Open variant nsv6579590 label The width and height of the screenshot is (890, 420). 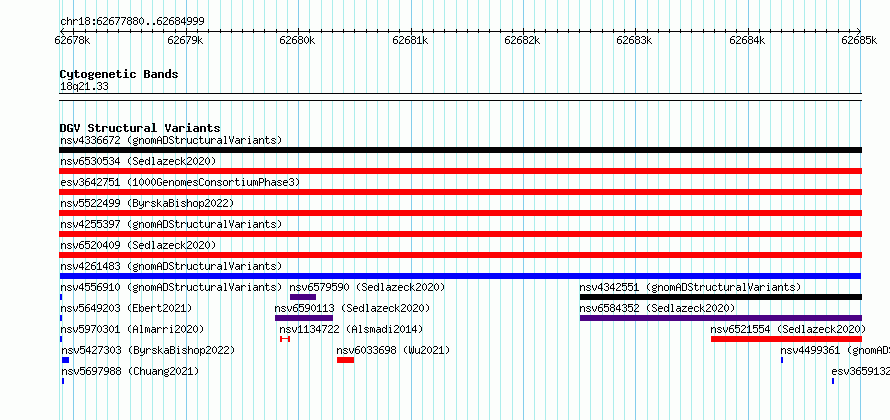click(367, 287)
